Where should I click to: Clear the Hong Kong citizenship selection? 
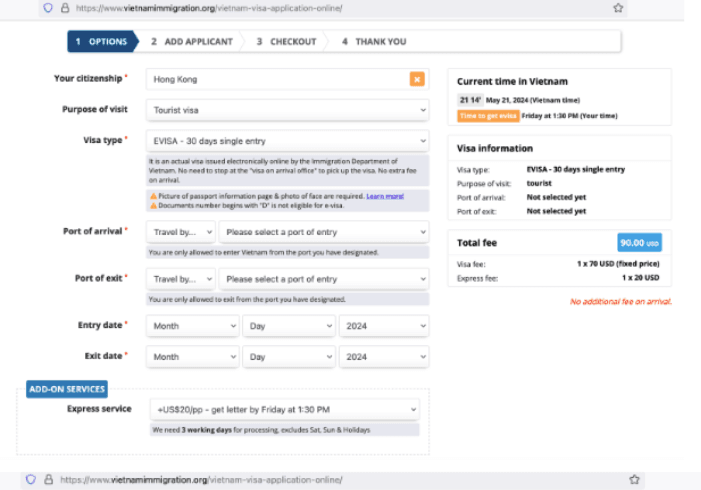[x=417, y=79]
